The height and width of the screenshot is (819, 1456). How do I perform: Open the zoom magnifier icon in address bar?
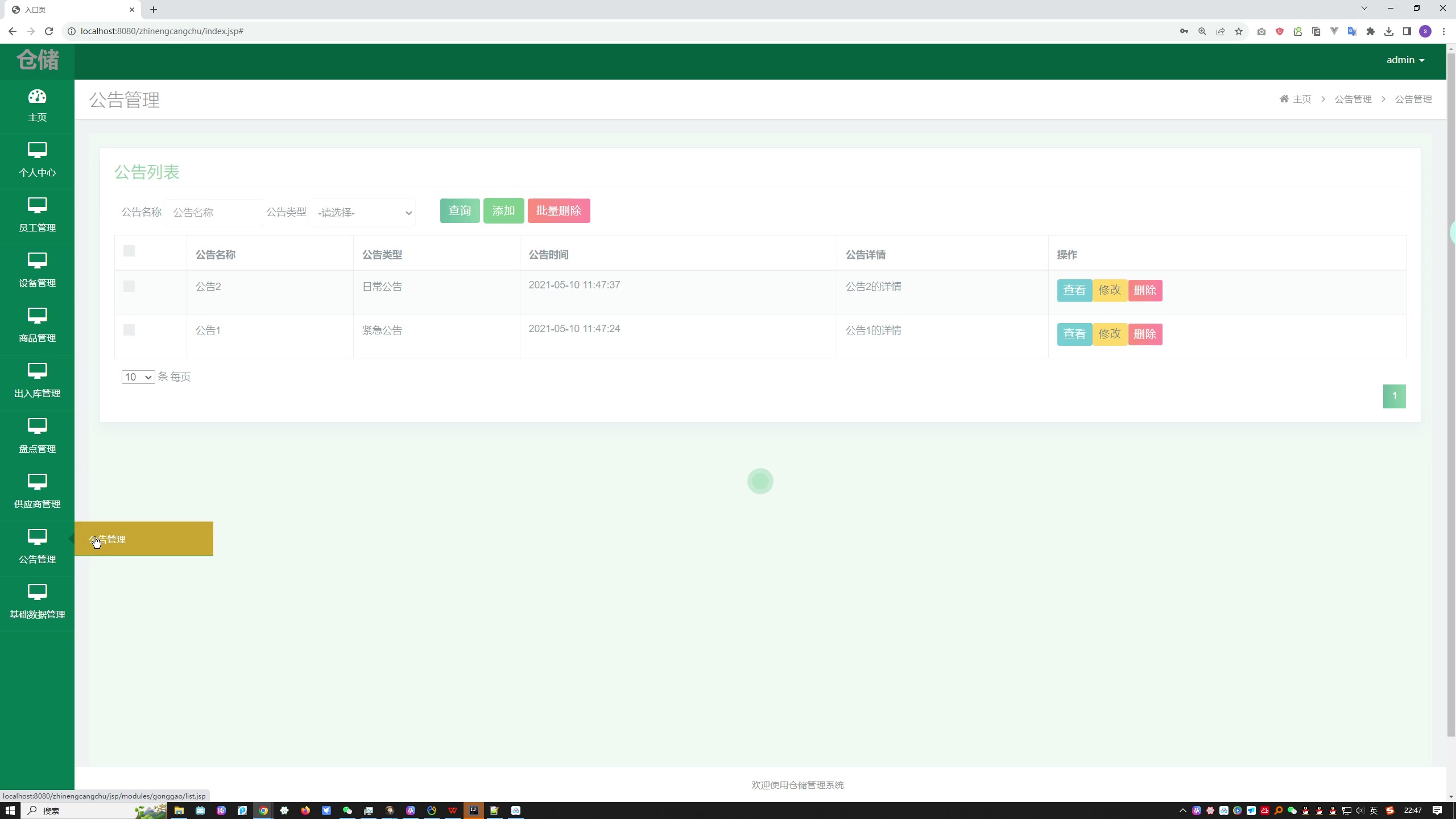[1202, 31]
